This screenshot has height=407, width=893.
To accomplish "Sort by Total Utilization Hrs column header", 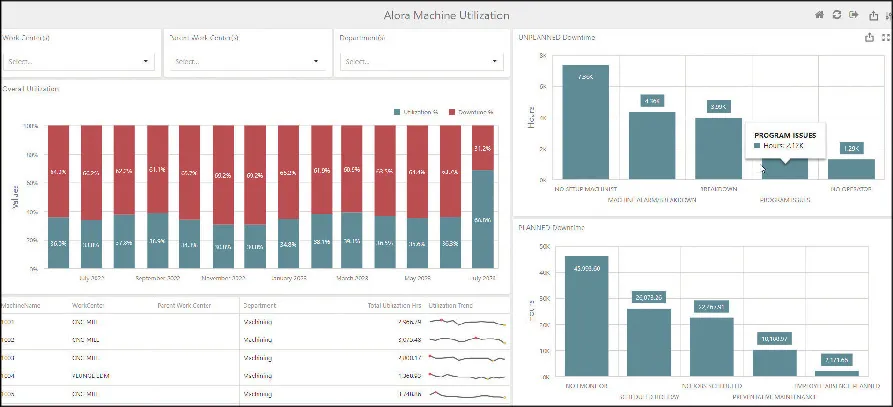I will pyautogui.click(x=394, y=305).
